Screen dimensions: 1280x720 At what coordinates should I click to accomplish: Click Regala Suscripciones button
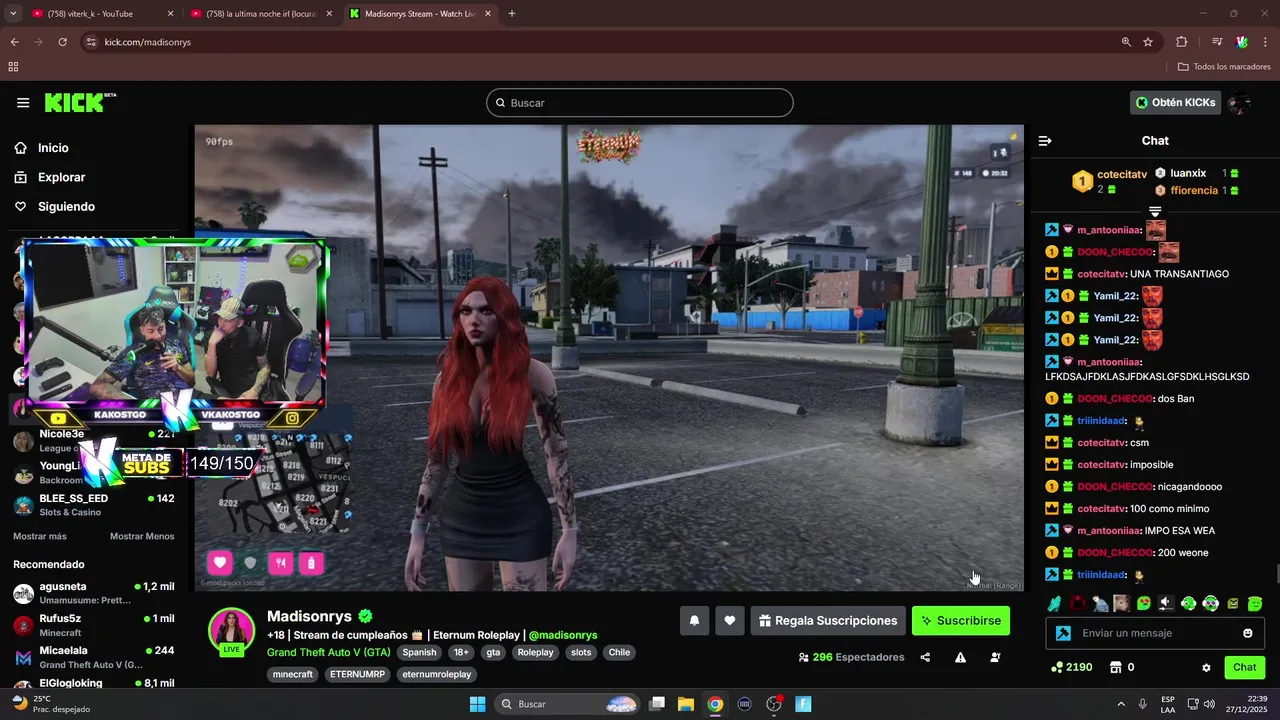828,620
